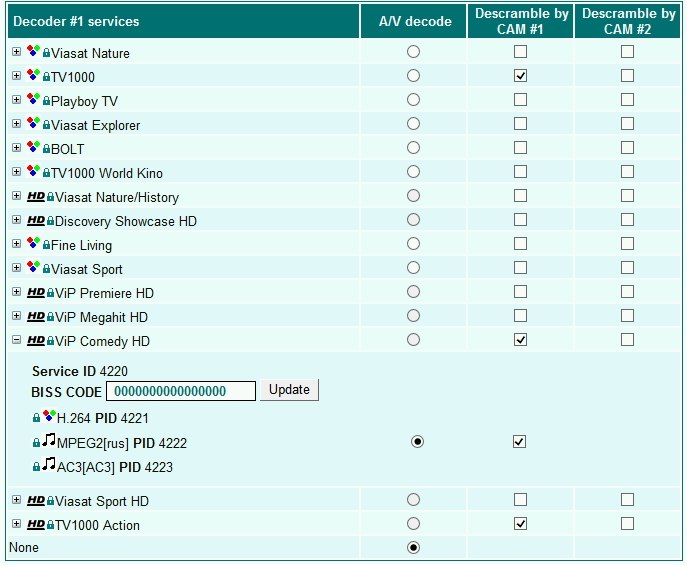This screenshot has height=565, width=687.
Task: Select MPEG2[rus] PID 4222 audio decode radio
Action: point(418,442)
